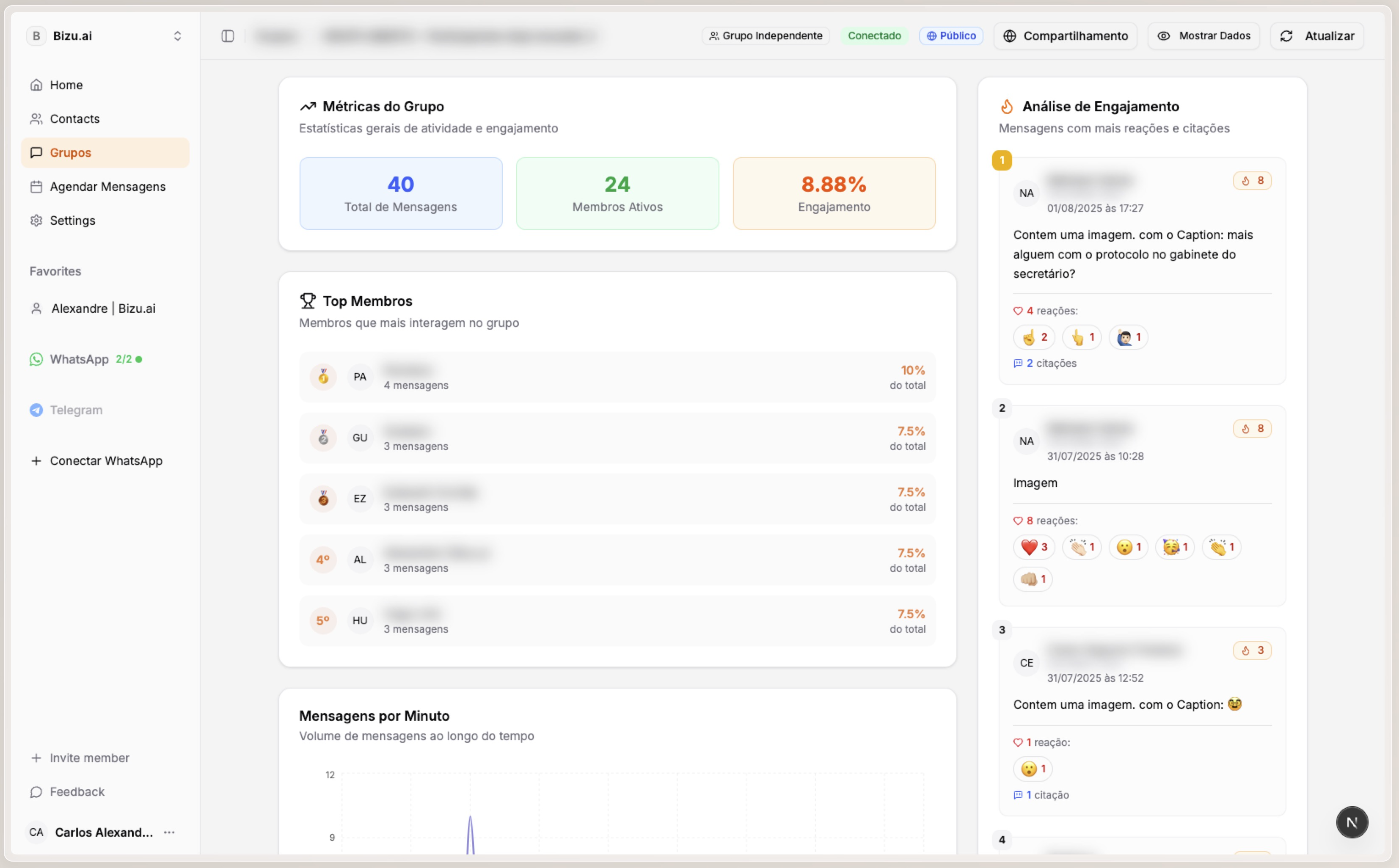
Task: Click the fist reaction chip in message 2
Action: 1033,579
